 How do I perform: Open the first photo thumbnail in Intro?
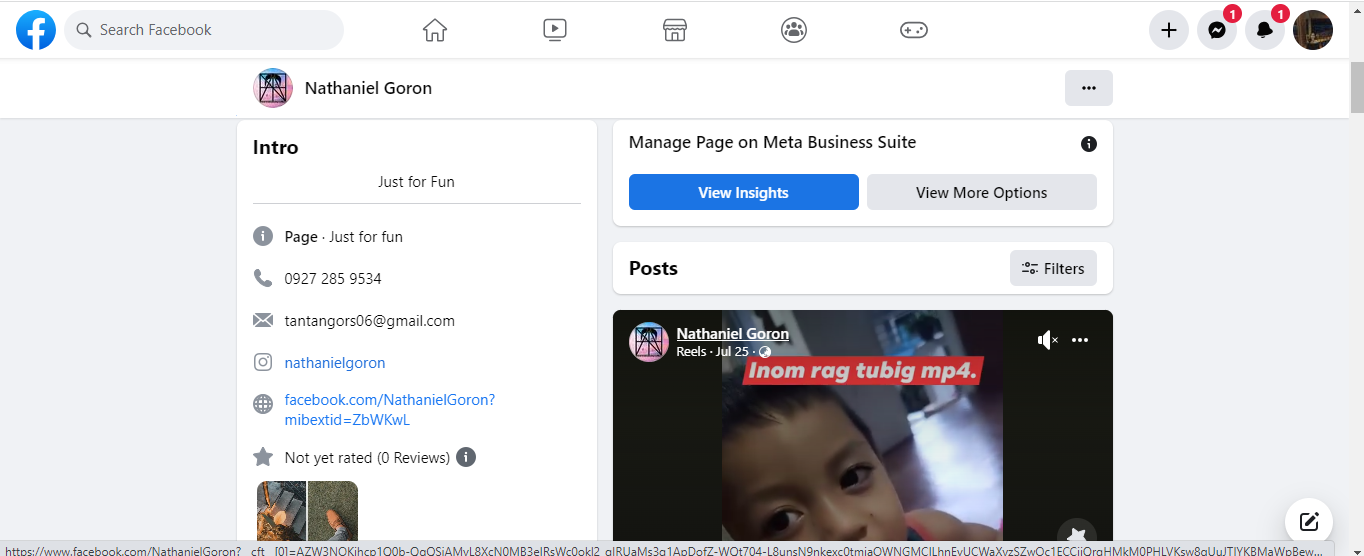[281, 511]
